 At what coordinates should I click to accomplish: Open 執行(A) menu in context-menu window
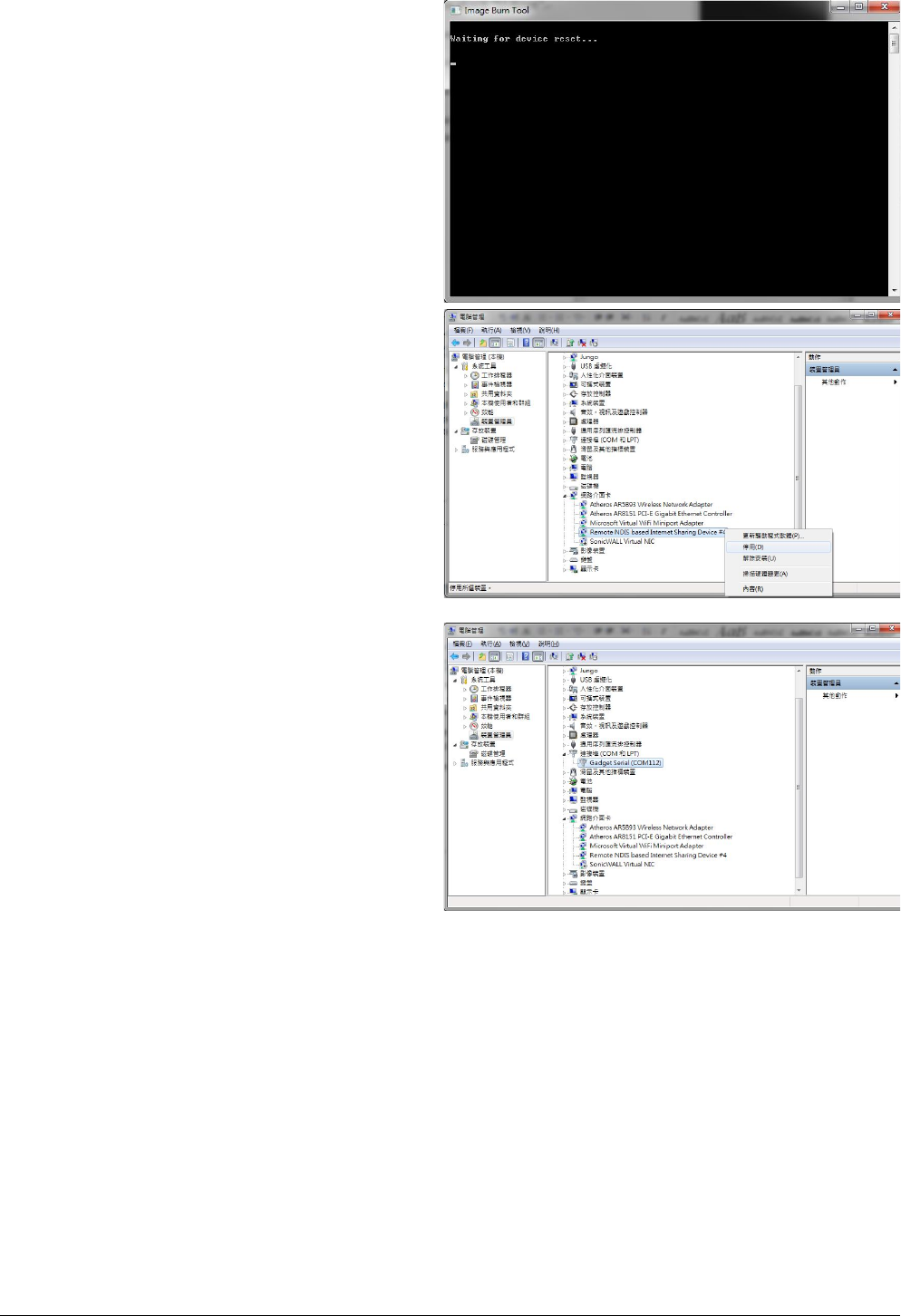(x=491, y=331)
